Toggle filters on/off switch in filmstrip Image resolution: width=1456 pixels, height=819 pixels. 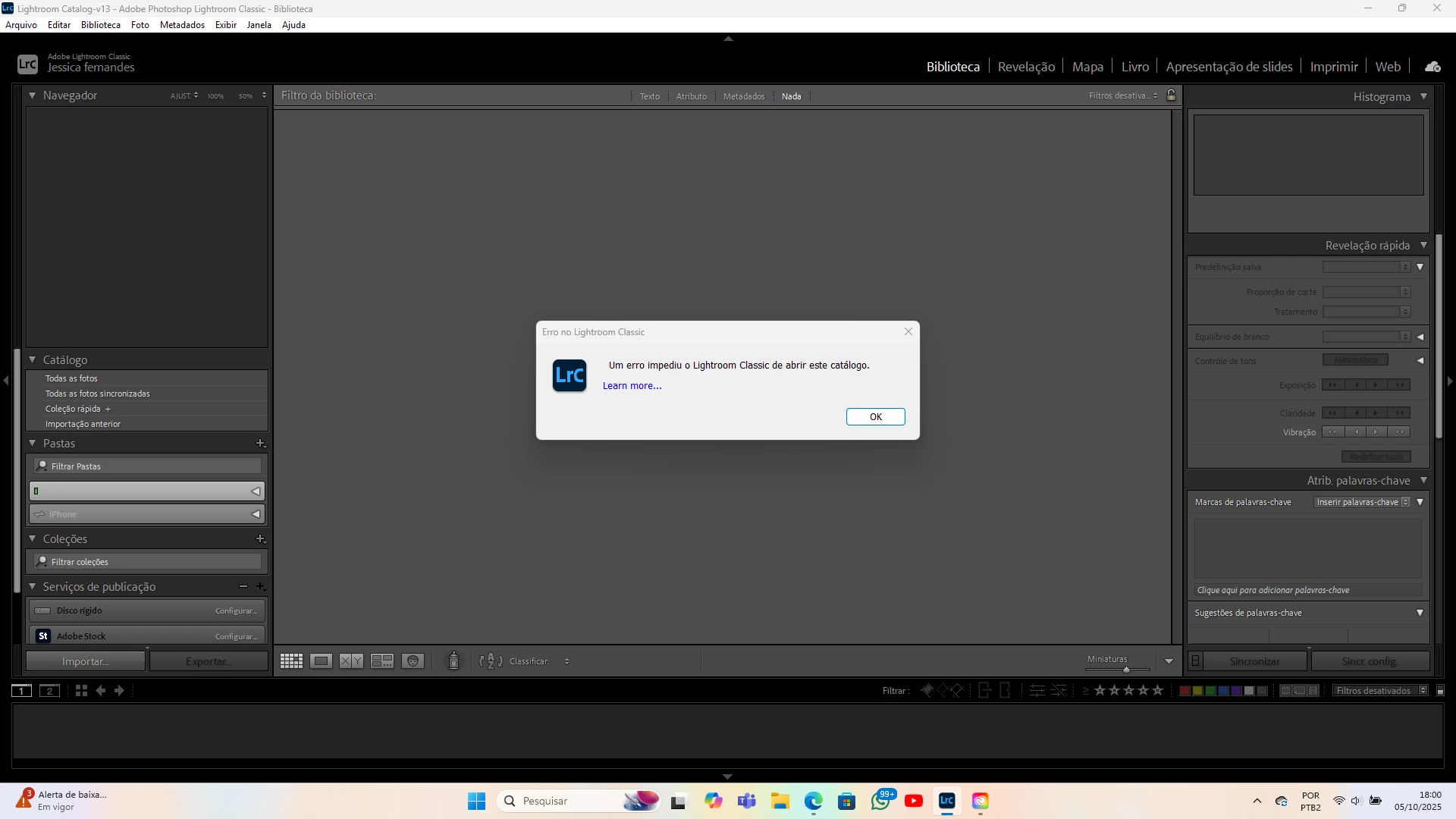pyautogui.click(x=1441, y=691)
